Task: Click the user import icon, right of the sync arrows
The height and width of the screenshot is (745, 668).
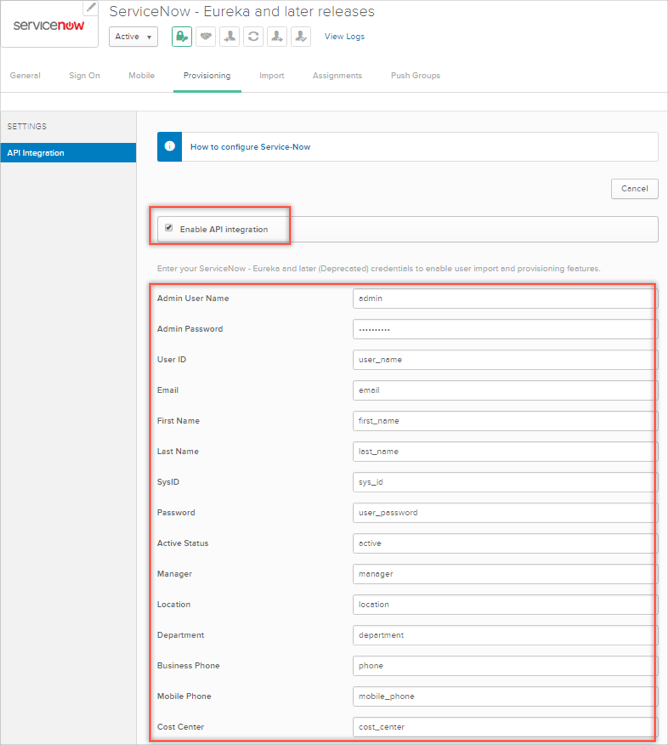Action: [277, 36]
